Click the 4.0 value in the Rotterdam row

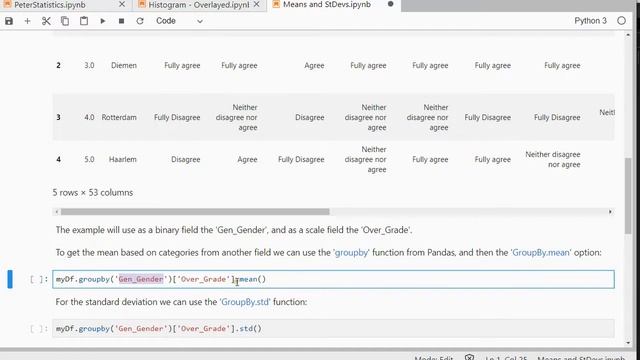[89, 118]
